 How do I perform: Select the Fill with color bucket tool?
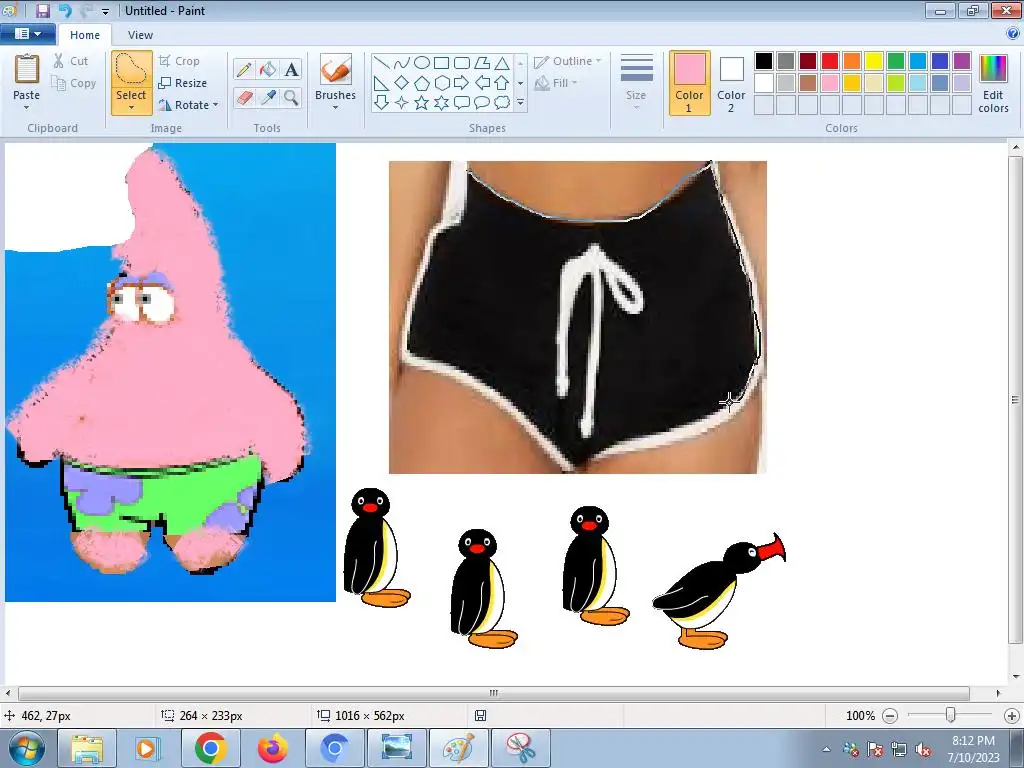(x=268, y=69)
